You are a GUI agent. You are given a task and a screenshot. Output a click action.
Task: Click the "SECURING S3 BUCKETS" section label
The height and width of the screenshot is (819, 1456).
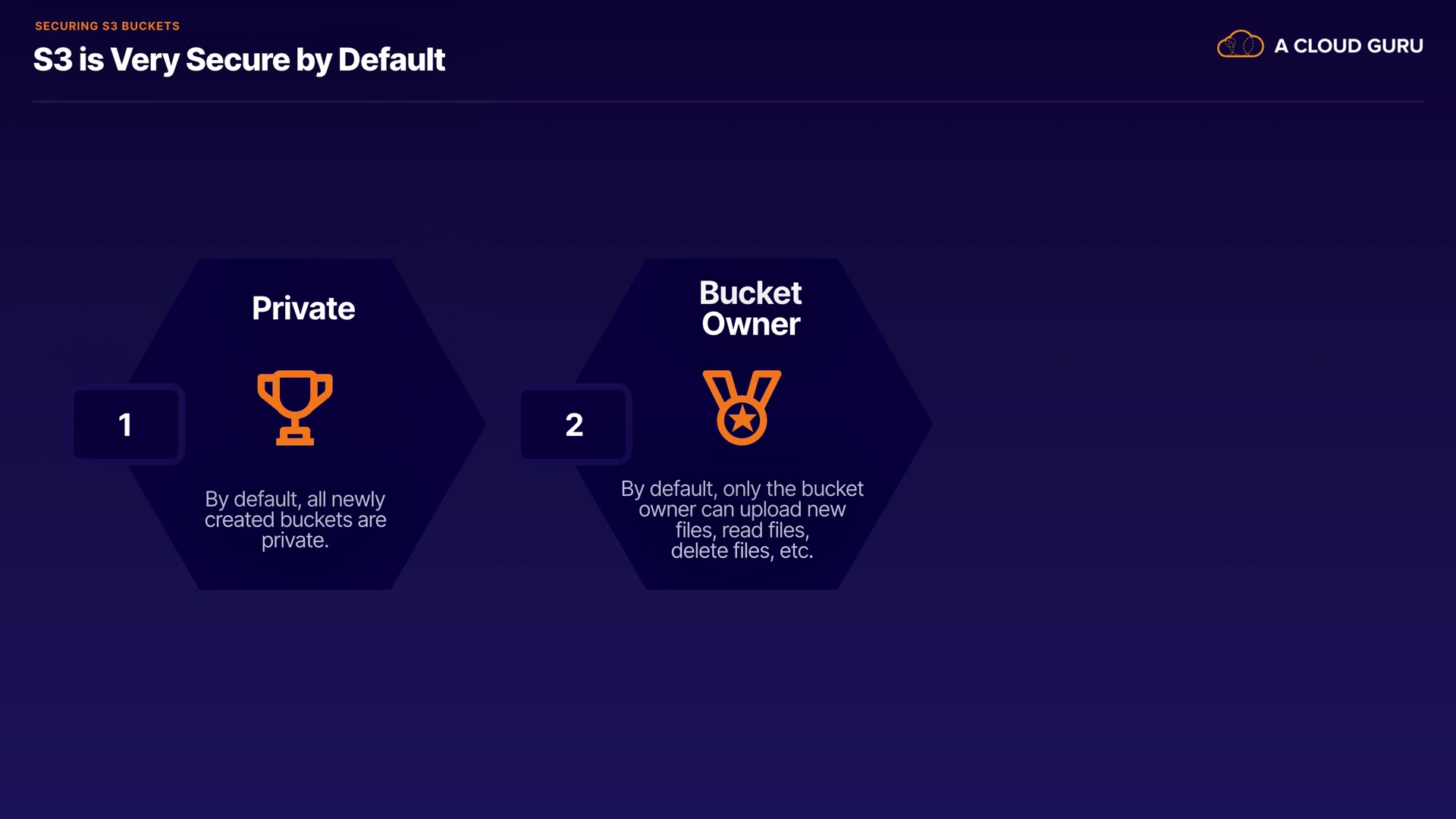107,26
